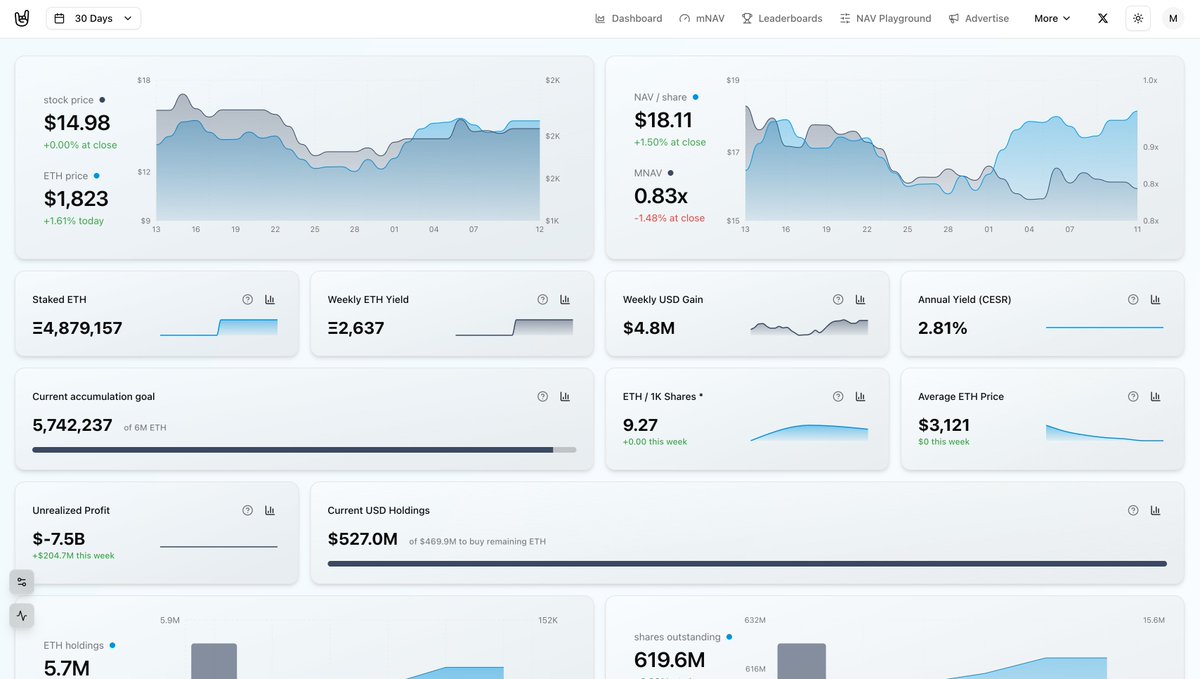Click the Unrealized Profit value $-7.5B
The image size is (1200, 679).
pyautogui.click(x=58, y=539)
